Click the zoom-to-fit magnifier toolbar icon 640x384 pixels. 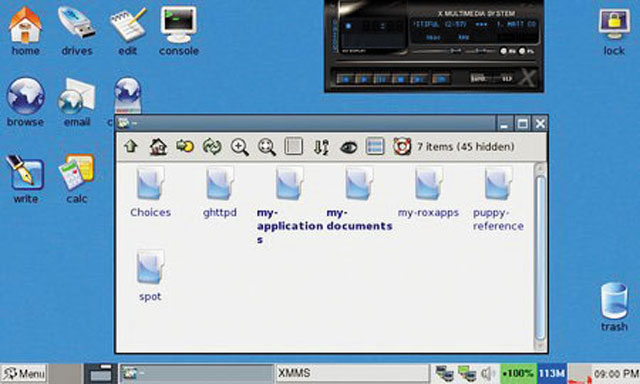(x=267, y=147)
